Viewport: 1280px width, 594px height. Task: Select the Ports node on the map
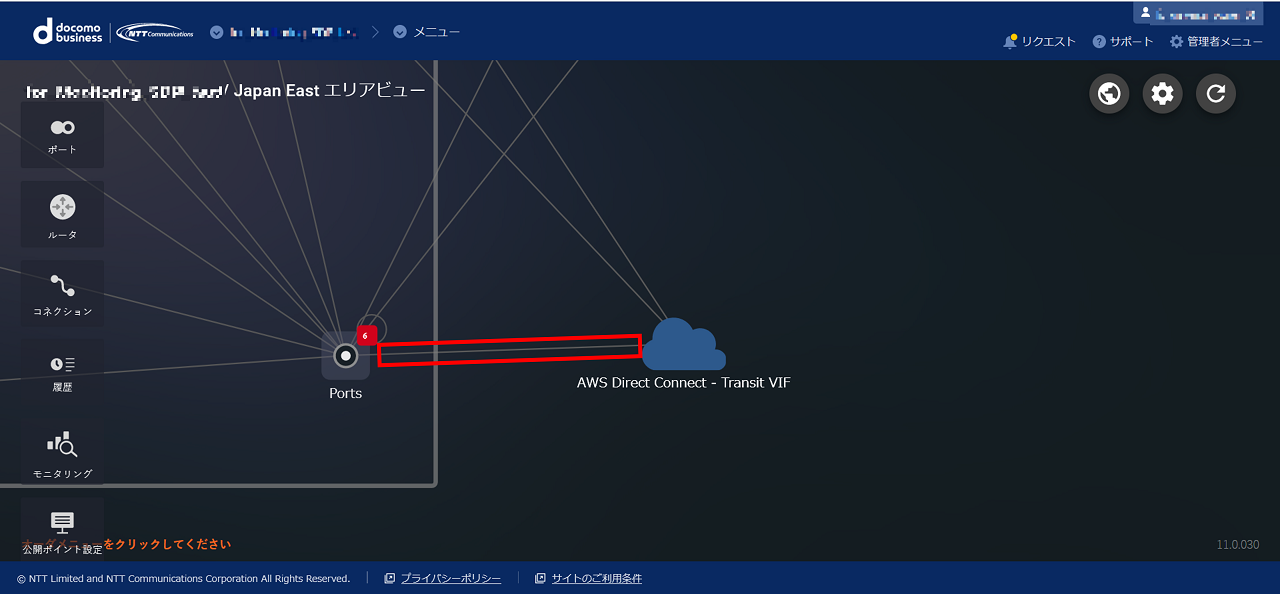tap(345, 356)
